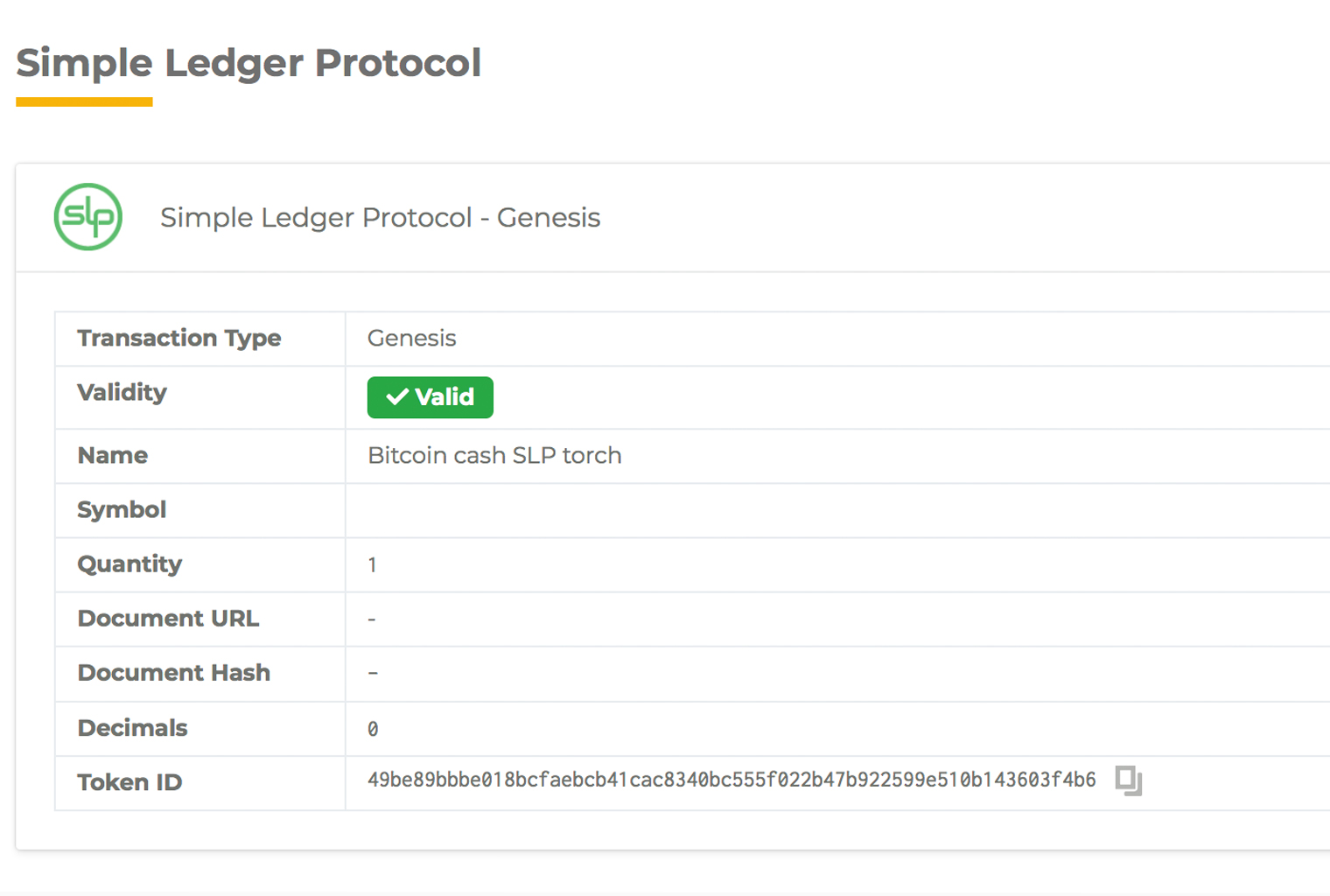Image resolution: width=1330 pixels, height=896 pixels.
Task: Click the Symbol row label
Action: 122,509
